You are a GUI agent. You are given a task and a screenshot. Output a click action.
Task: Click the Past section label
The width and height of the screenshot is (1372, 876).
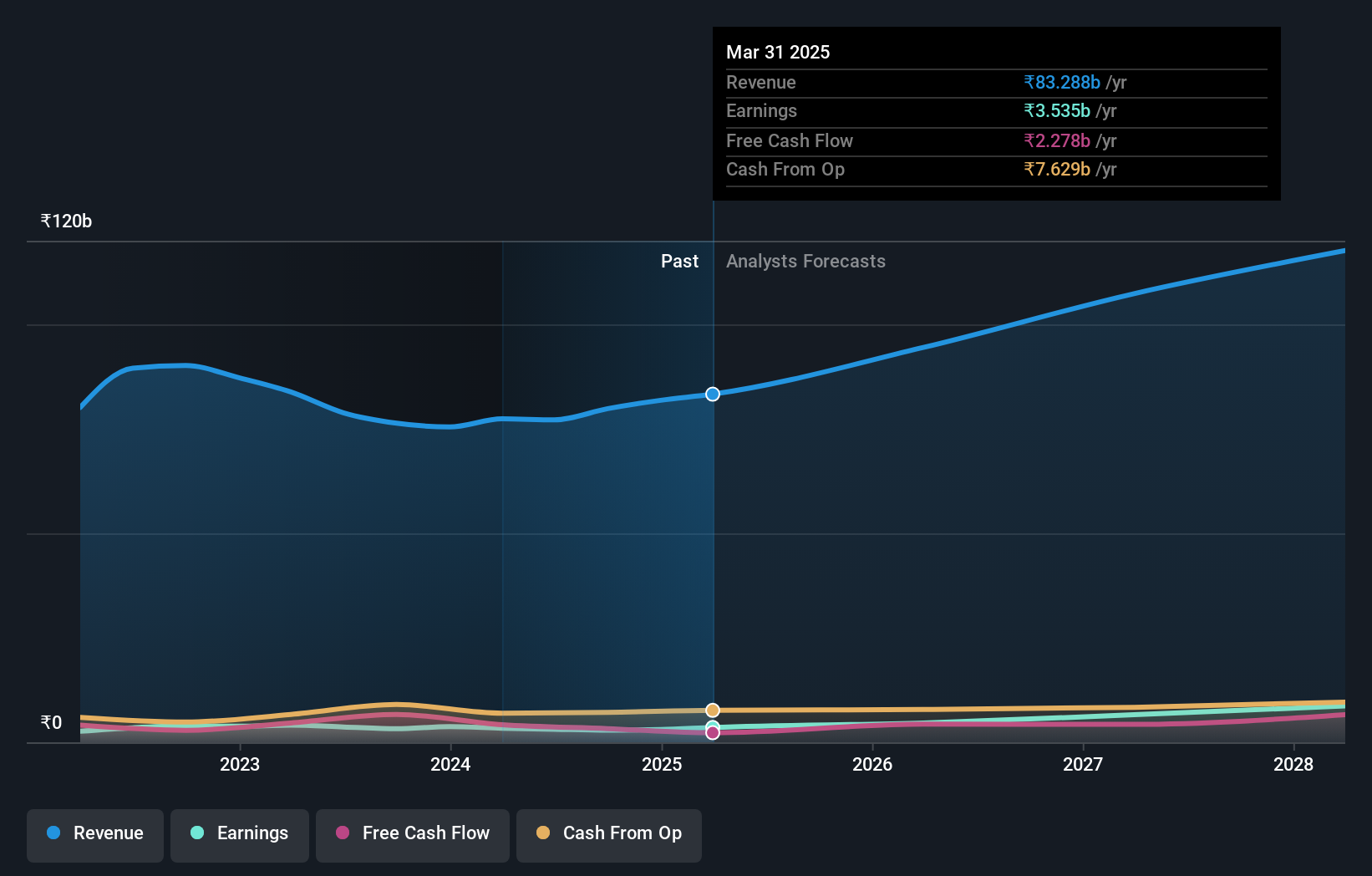[679, 261]
